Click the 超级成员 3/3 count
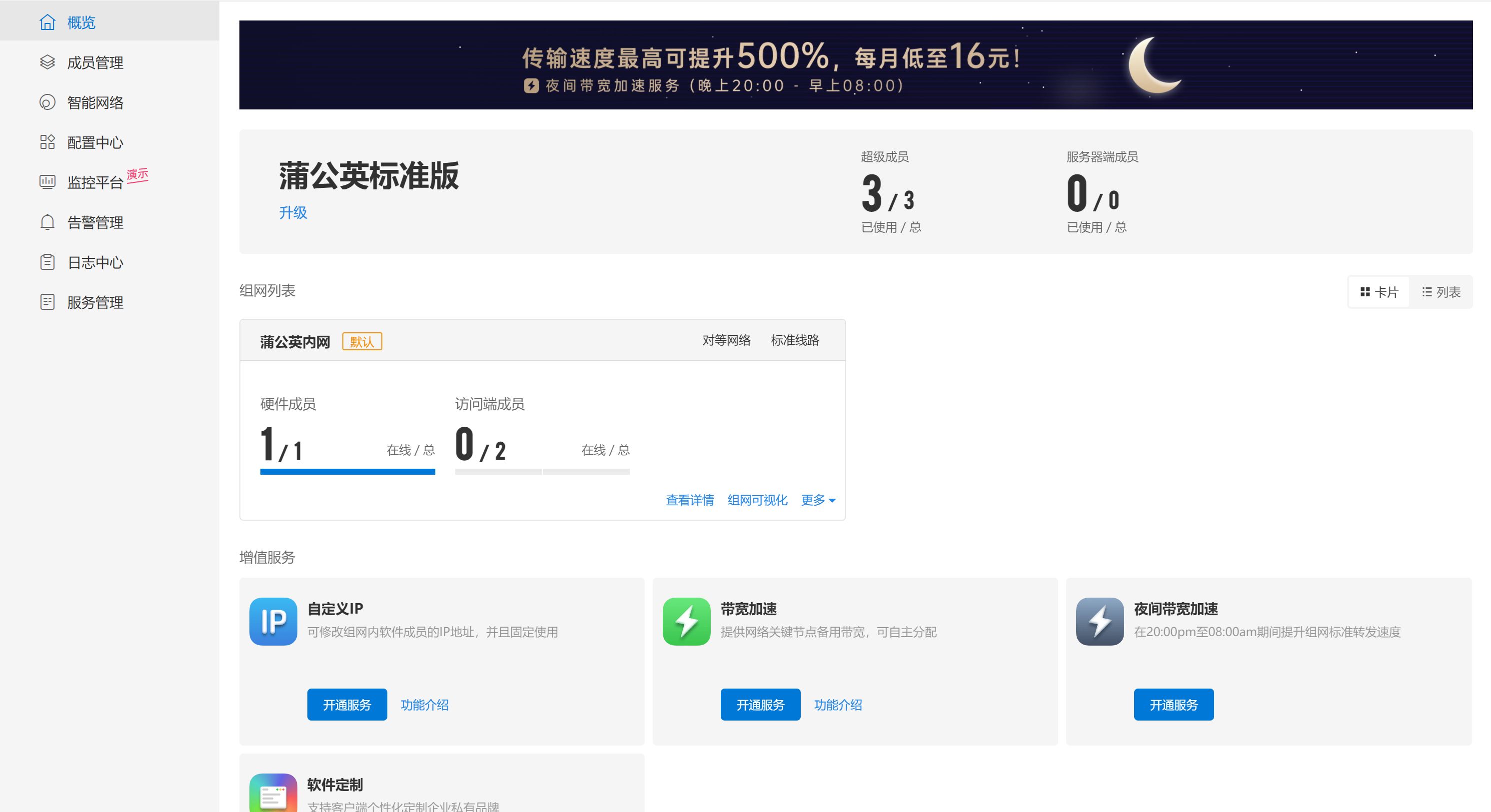The height and width of the screenshot is (812, 1491). tap(887, 193)
